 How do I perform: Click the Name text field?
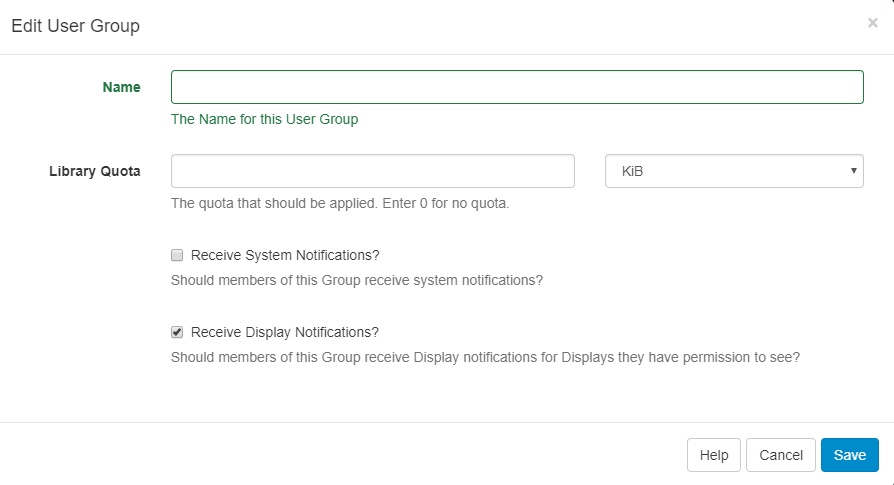click(x=517, y=87)
